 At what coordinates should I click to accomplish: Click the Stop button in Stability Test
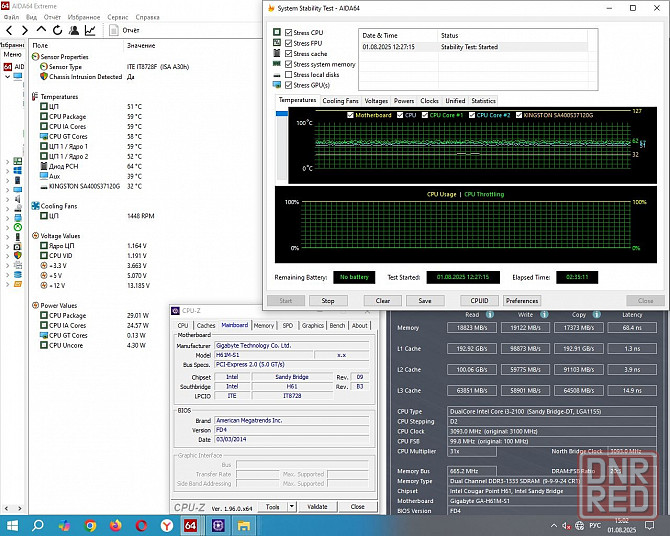328,301
